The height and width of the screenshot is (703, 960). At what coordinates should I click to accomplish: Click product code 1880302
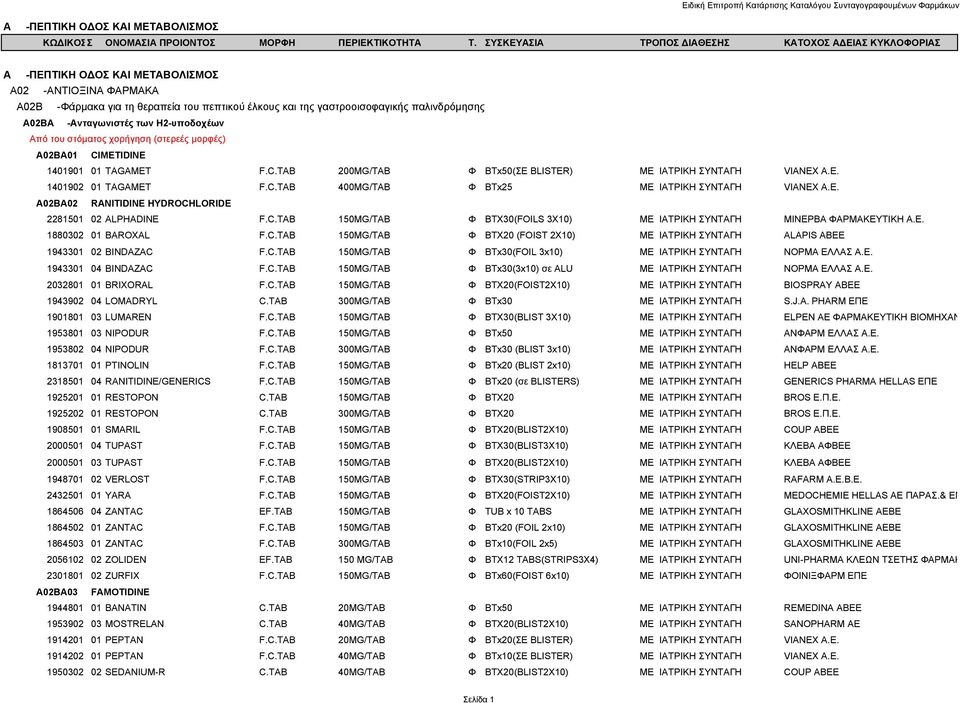pyautogui.click(x=65, y=235)
